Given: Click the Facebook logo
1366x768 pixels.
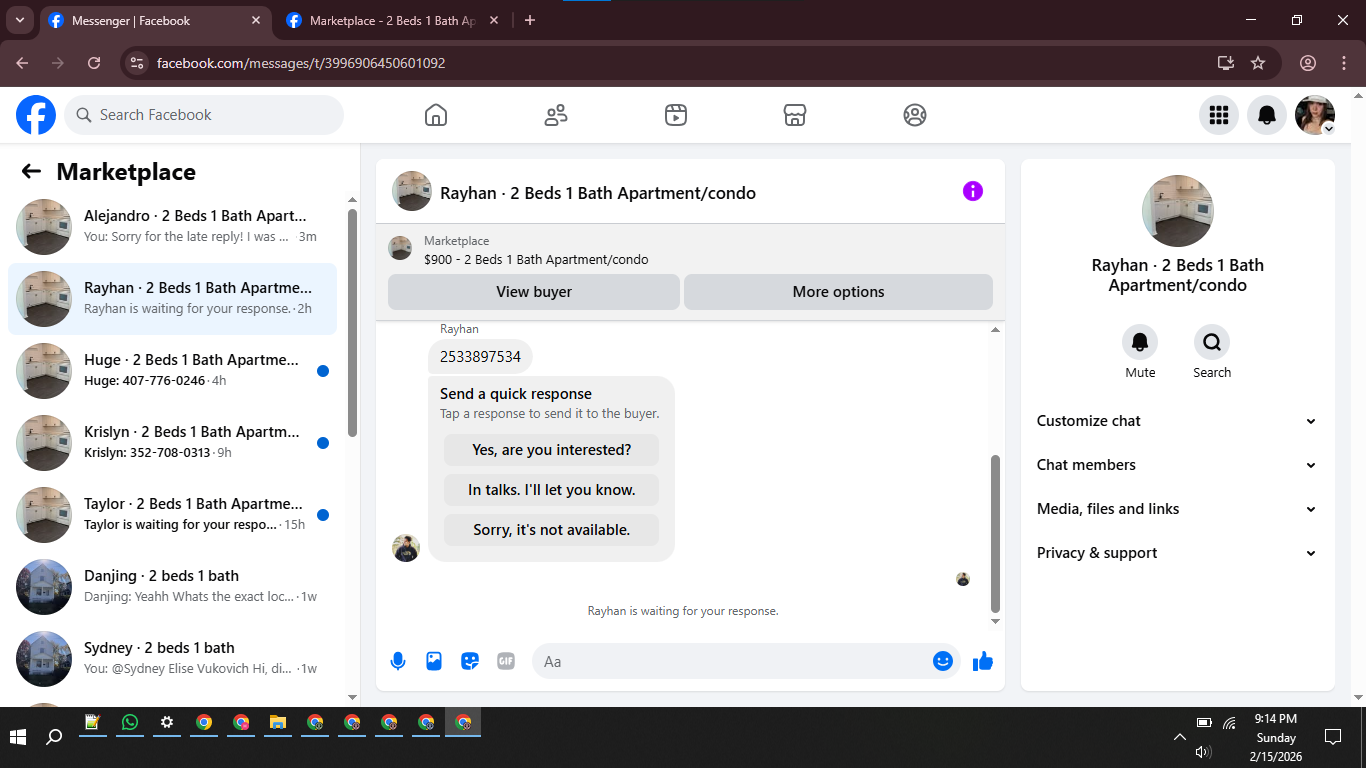Looking at the screenshot, I should point(36,115).
